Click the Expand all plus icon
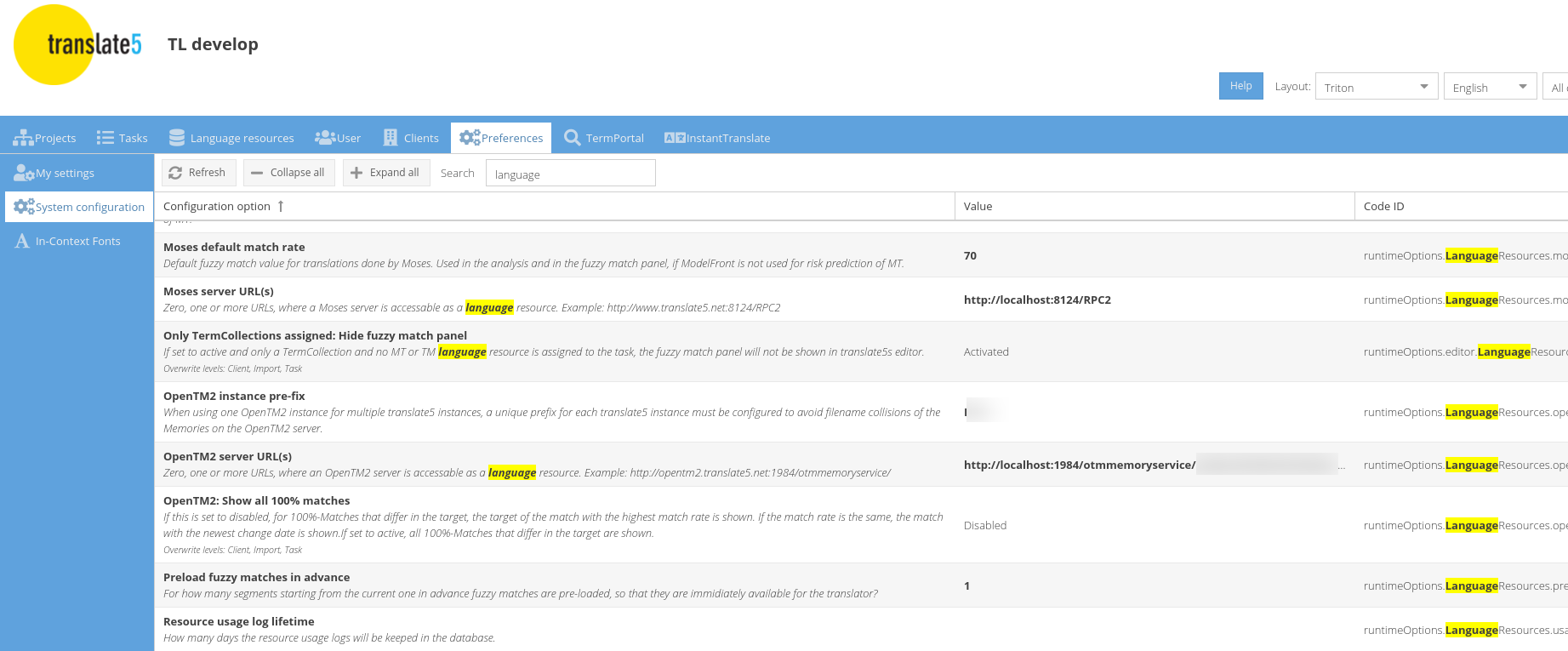 point(356,173)
